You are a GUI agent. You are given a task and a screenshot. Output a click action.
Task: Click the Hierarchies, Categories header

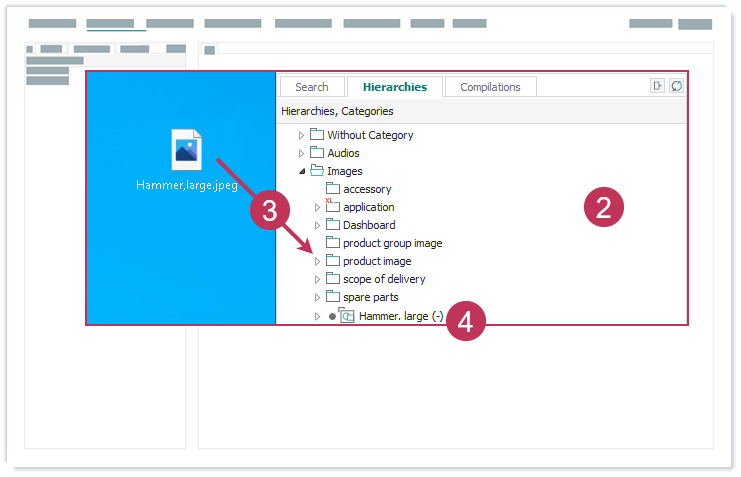[337, 111]
